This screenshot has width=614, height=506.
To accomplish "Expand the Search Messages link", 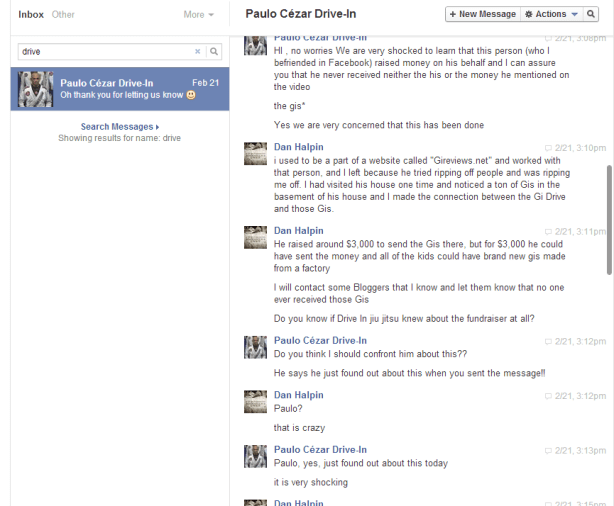I will click(x=119, y=127).
